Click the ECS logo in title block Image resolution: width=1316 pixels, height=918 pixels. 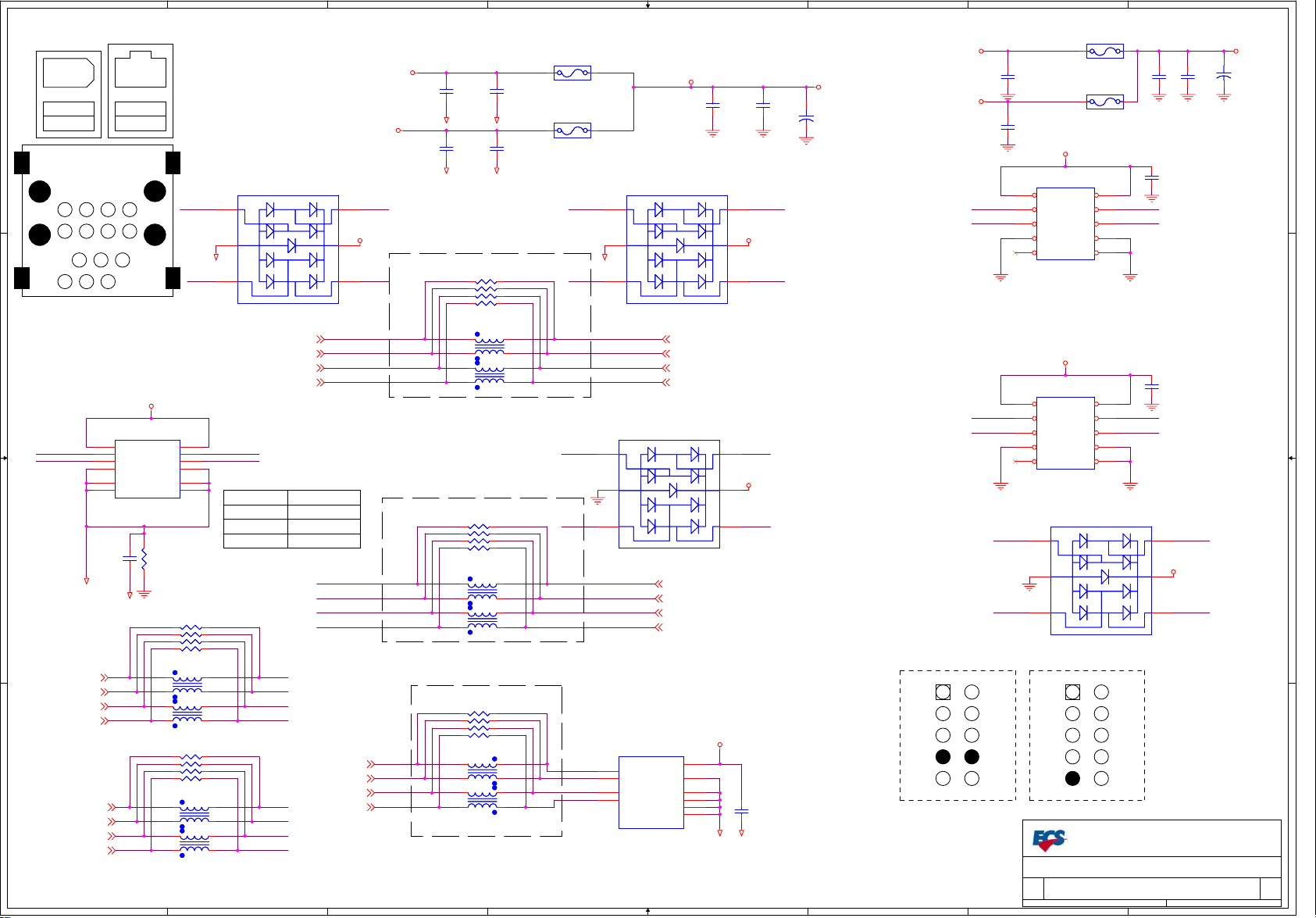[1049, 841]
